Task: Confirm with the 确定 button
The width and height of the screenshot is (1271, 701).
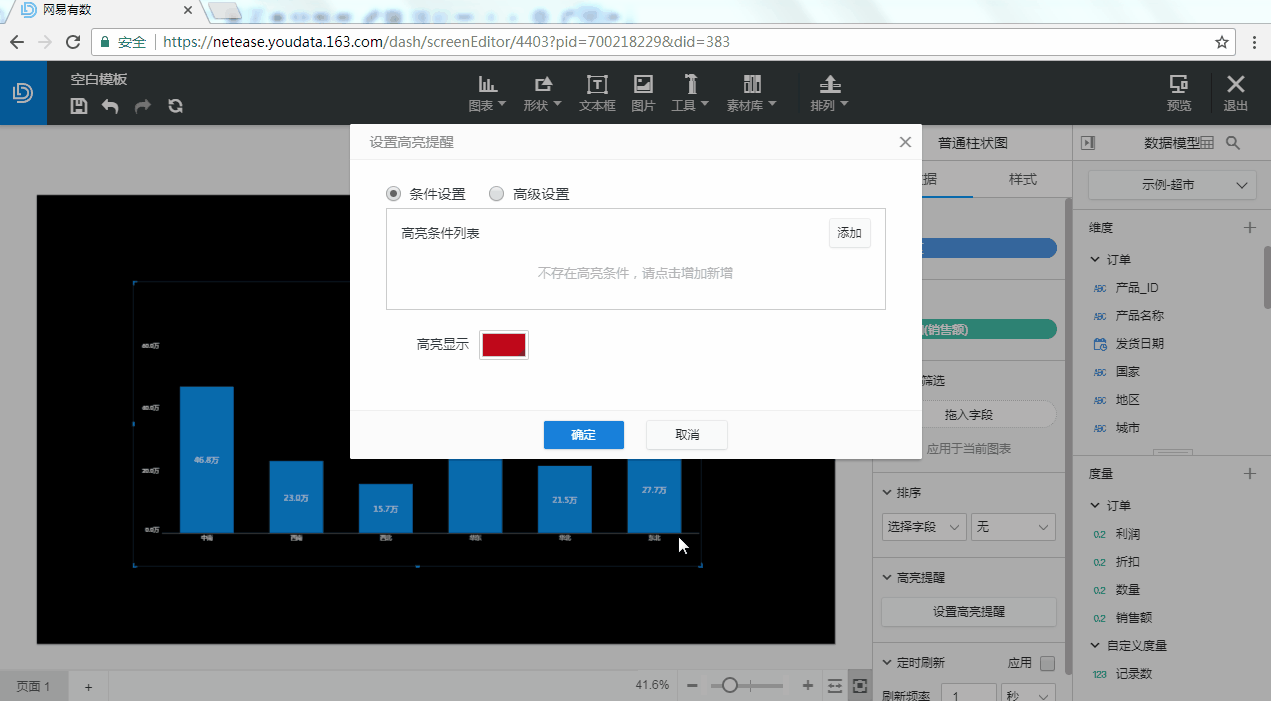Action: [584, 435]
